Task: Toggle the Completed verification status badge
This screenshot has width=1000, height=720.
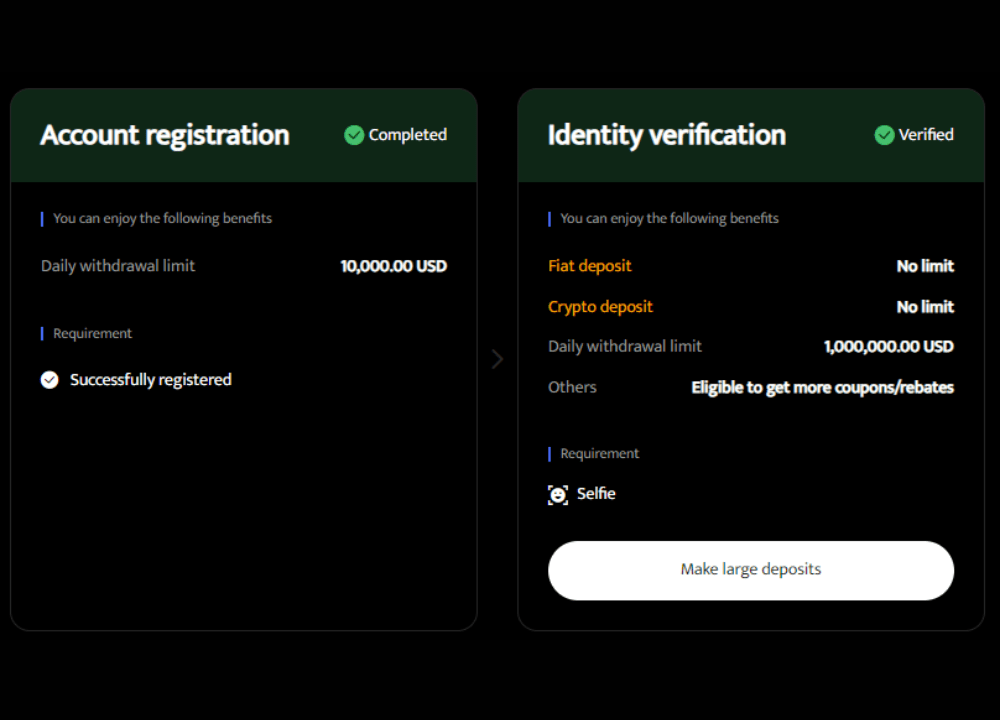Action: click(395, 134)
